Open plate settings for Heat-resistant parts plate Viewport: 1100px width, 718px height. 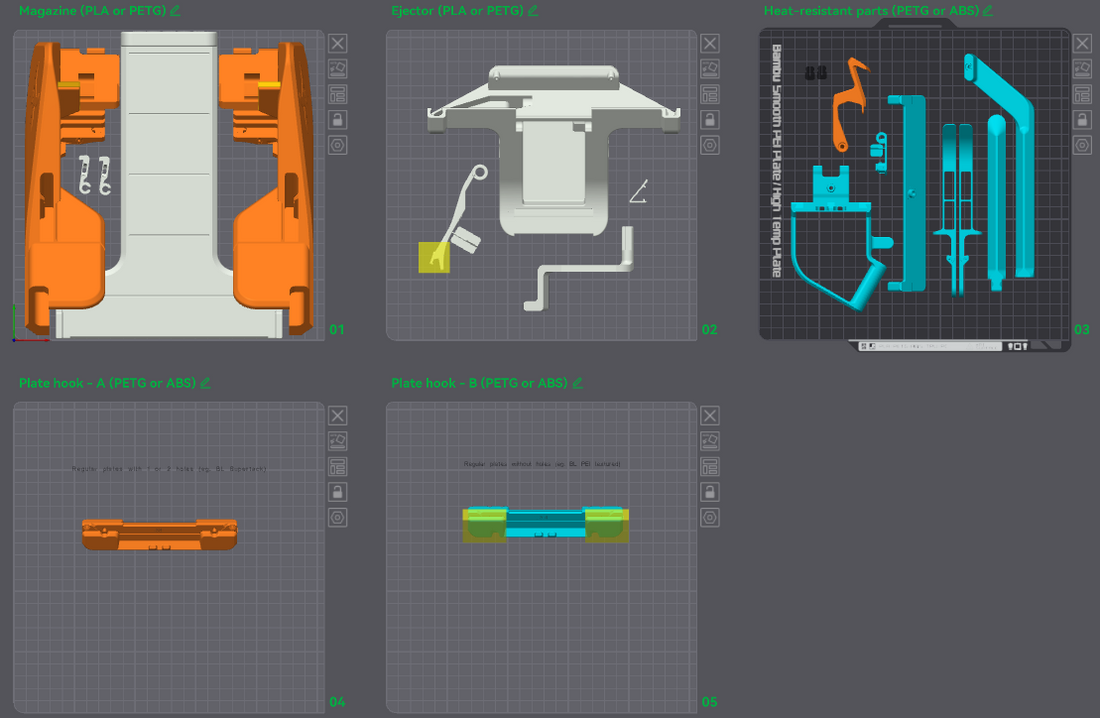pyautogui.click(x=1082, y=145)
